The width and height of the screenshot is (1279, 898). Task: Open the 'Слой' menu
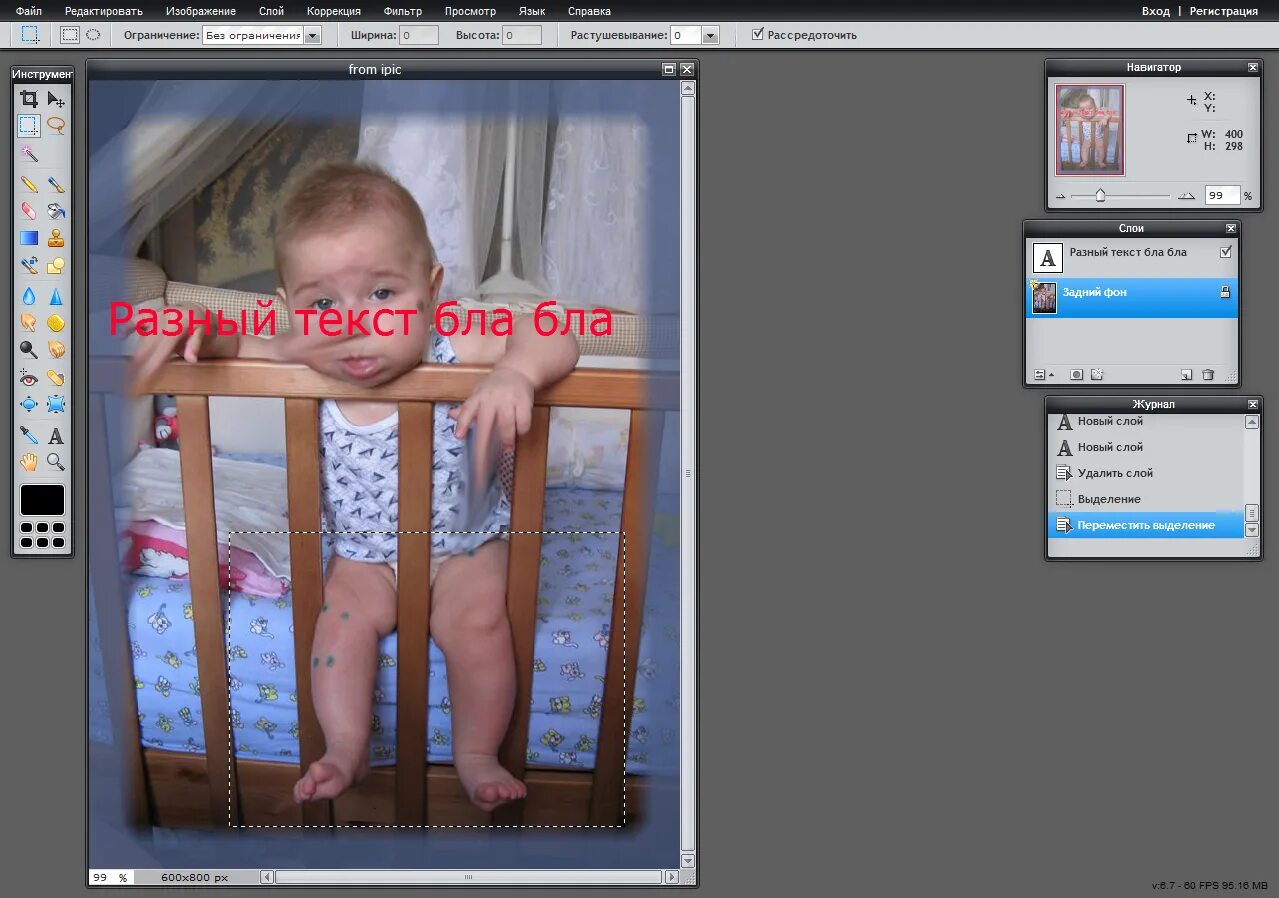tap(271, 11)
